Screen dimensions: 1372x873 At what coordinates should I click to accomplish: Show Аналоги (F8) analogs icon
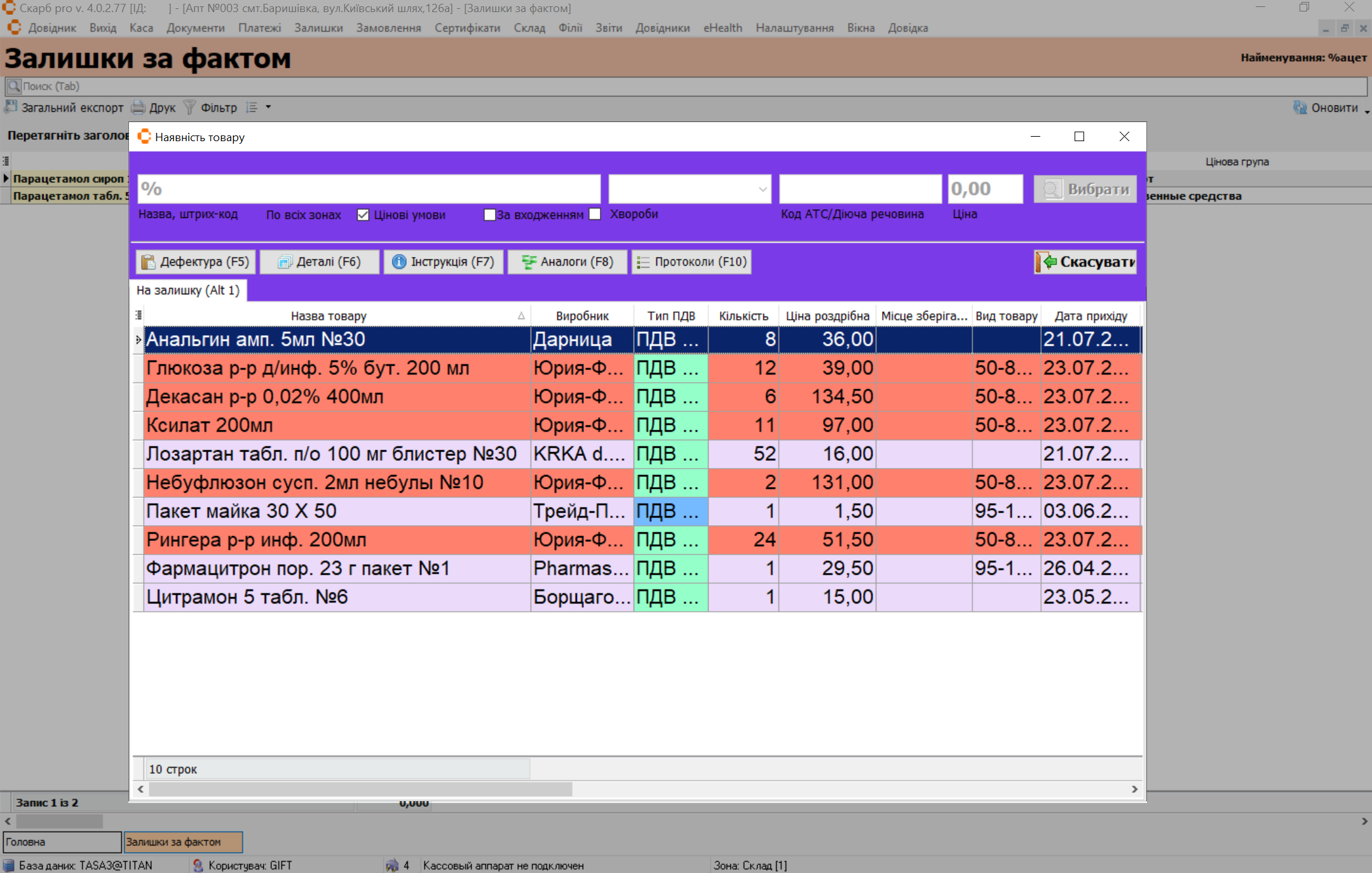click(529, 262)
